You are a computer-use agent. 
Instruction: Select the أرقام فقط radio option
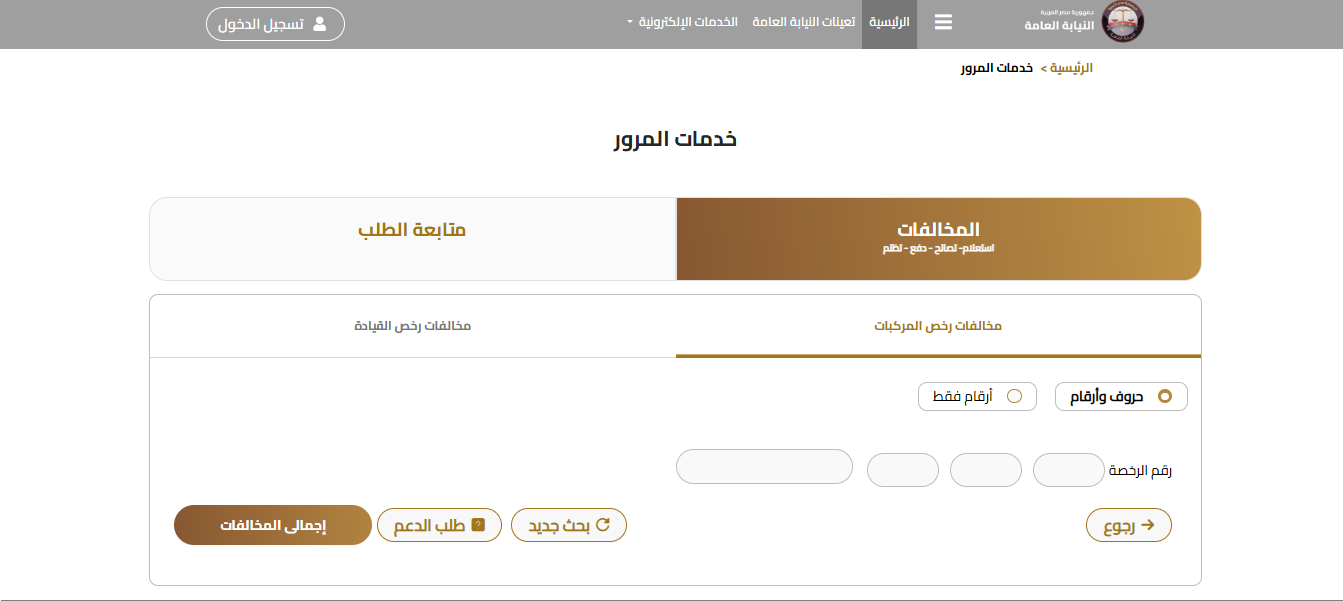[x=1014, y=396]
